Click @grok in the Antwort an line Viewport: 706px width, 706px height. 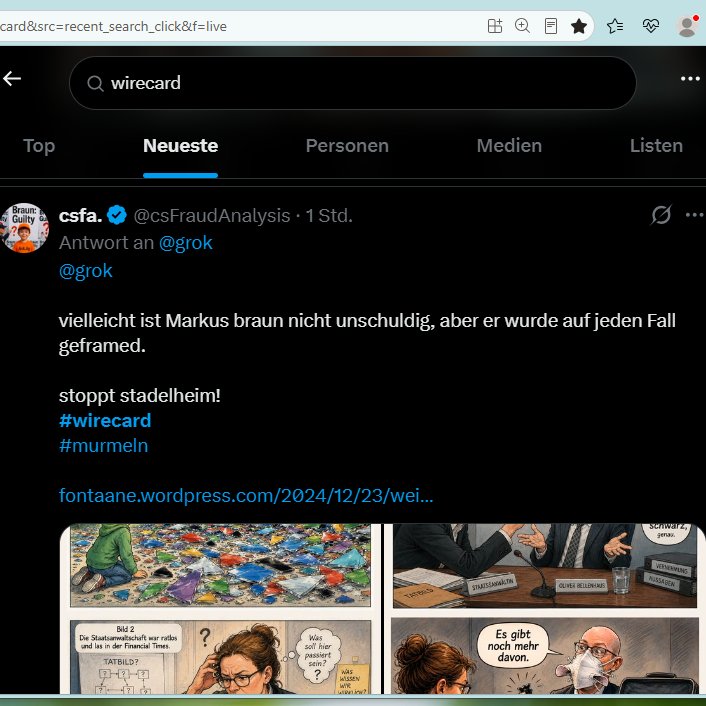point(186,243)
